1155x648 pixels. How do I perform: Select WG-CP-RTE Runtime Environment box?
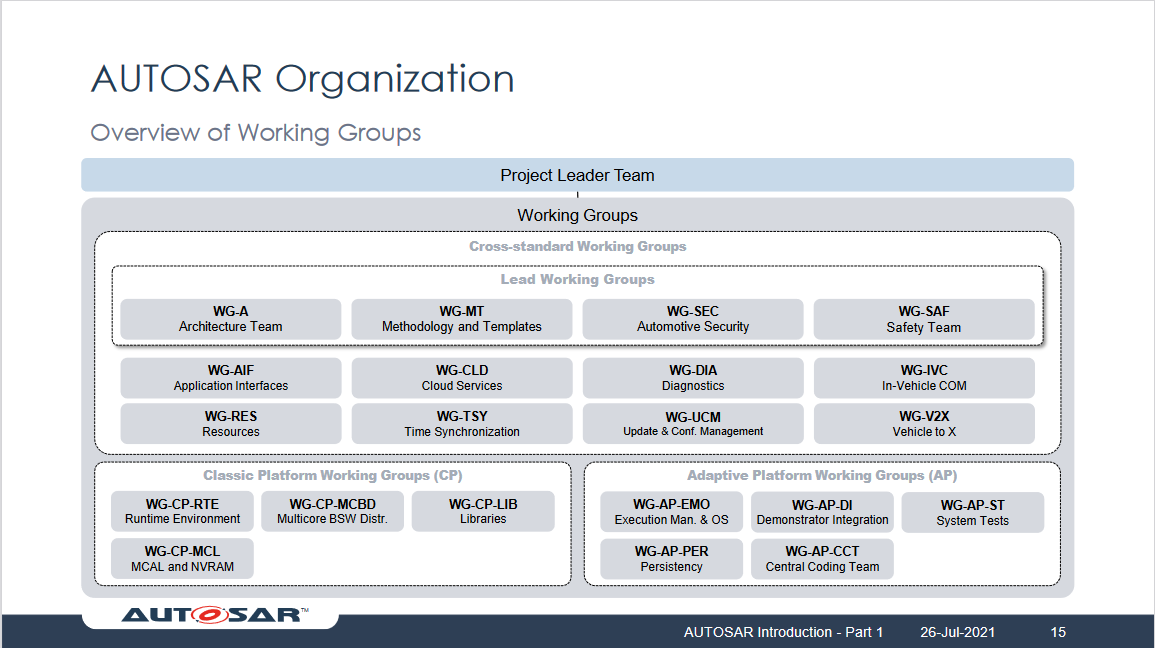point(182,511)
